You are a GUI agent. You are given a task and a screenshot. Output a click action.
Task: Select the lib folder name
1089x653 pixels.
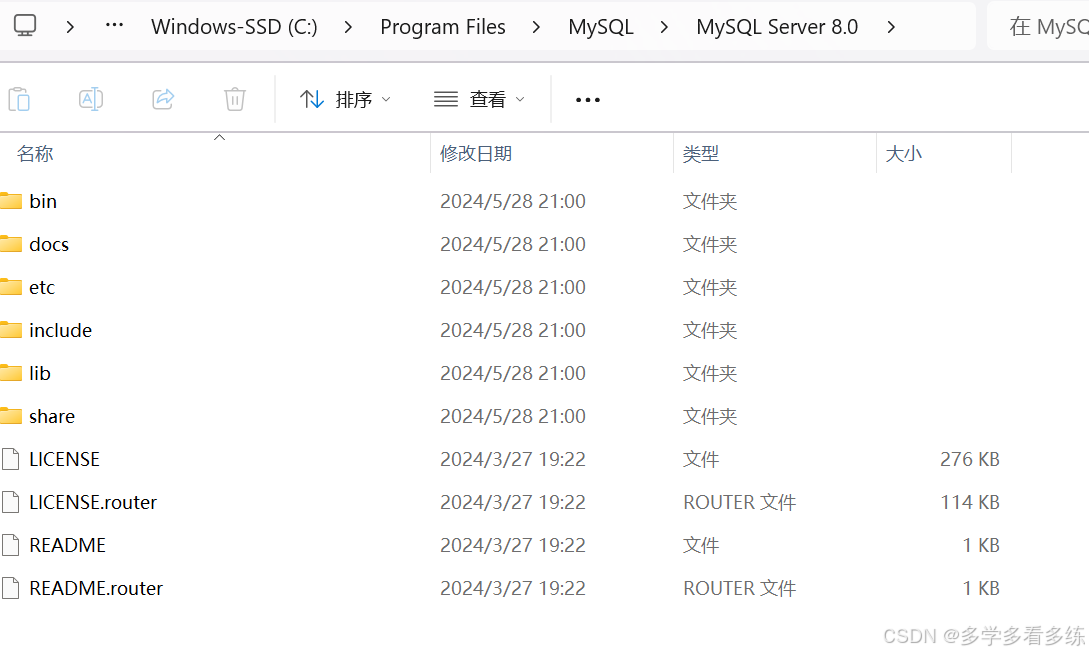[40, 374]
